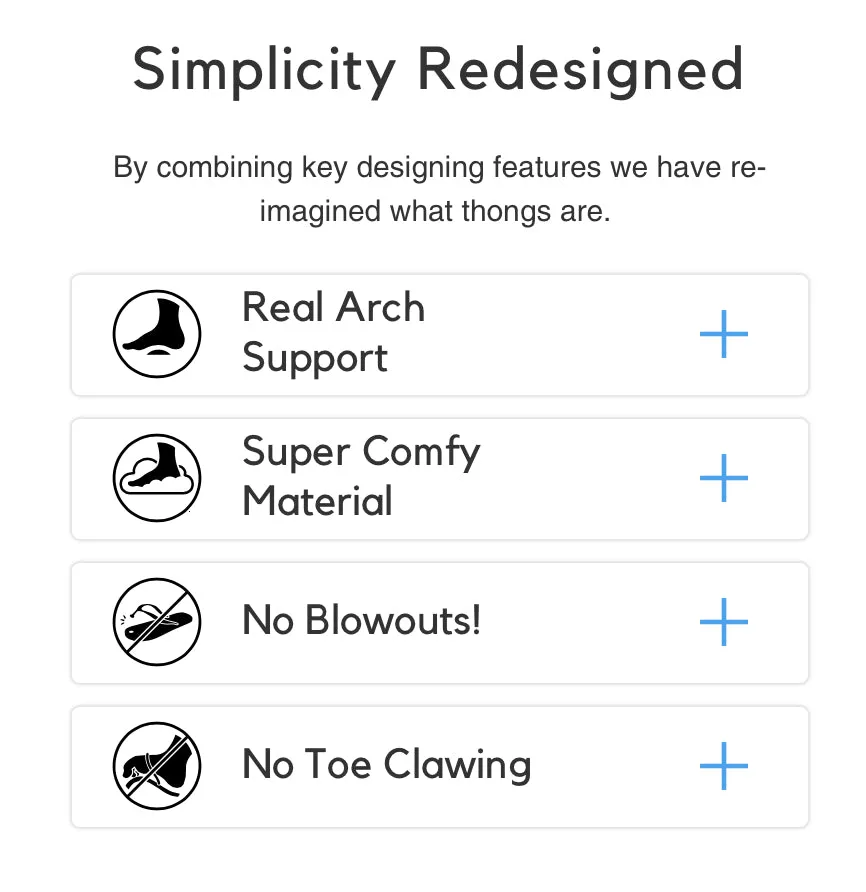Click the word Redesigned in the title

(x=580, y=71)
